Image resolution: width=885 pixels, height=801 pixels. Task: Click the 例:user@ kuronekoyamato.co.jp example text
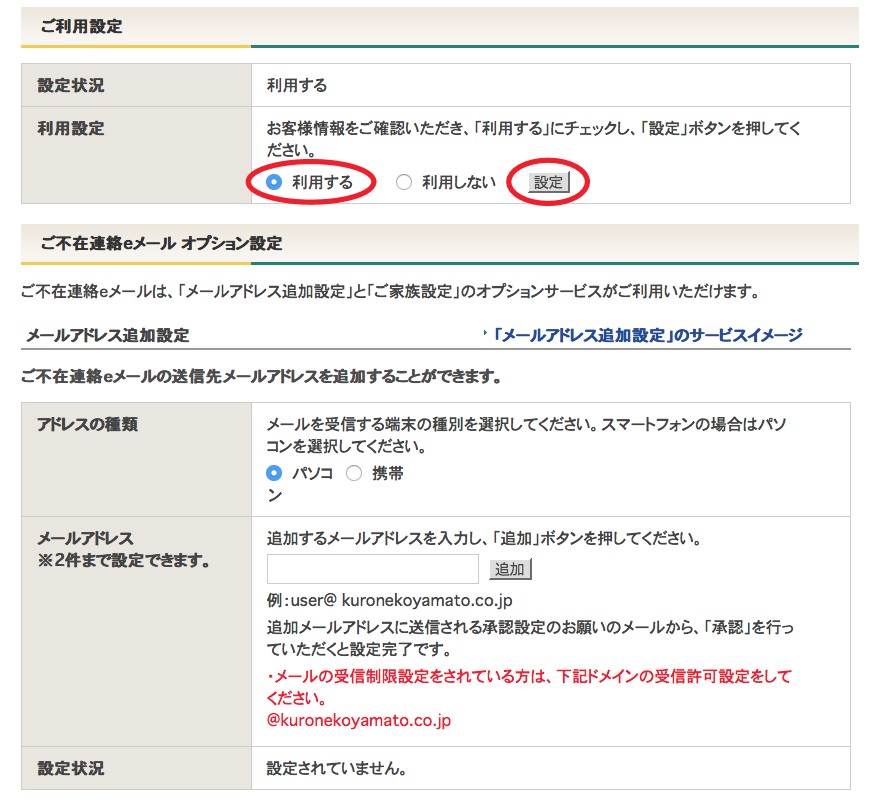(x=390, y=600)
